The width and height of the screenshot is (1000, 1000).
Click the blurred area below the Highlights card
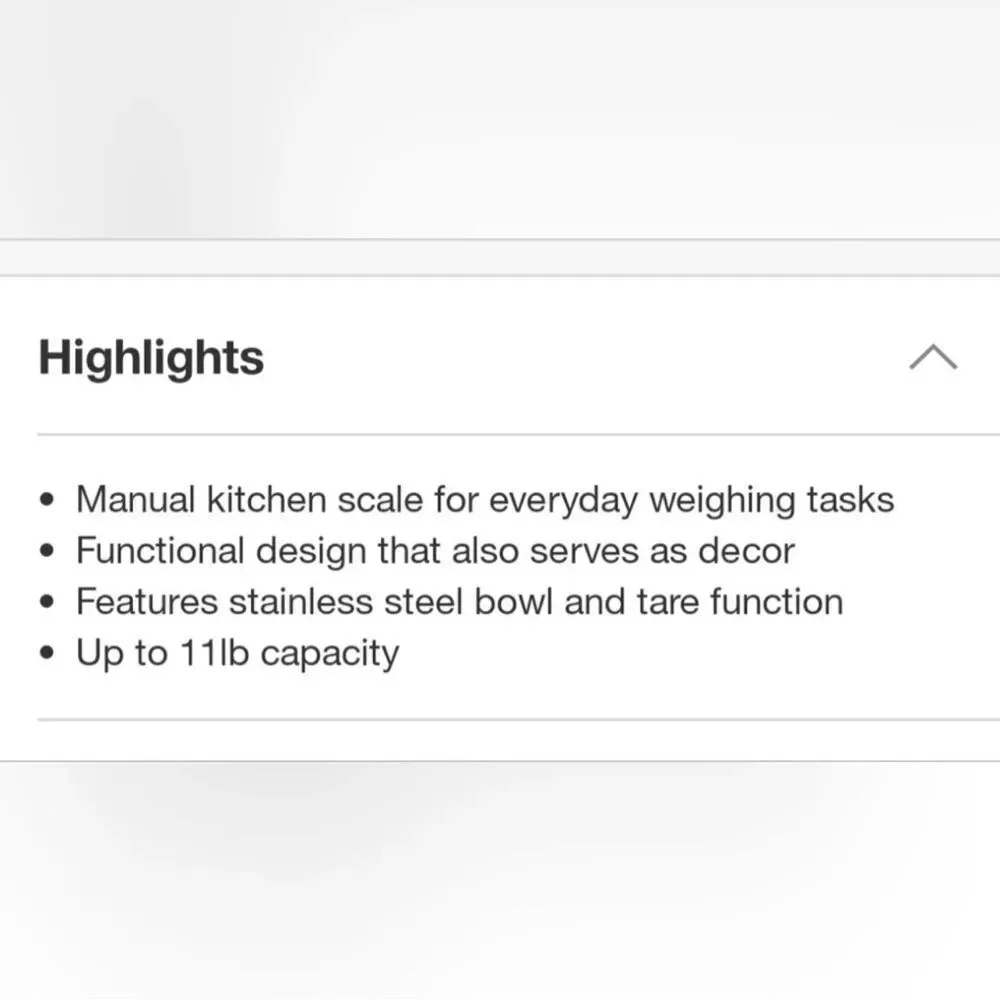(500, 881)
